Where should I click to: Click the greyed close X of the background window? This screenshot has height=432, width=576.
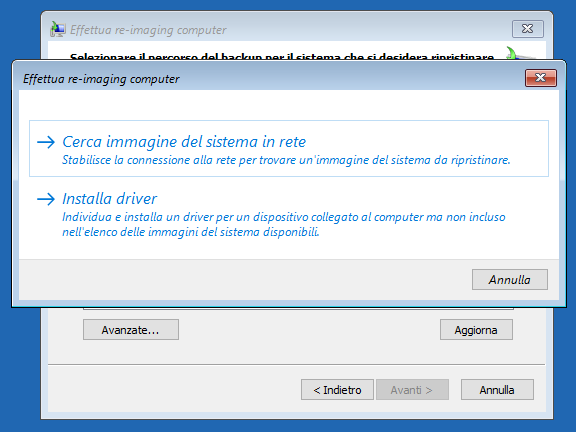528,29
